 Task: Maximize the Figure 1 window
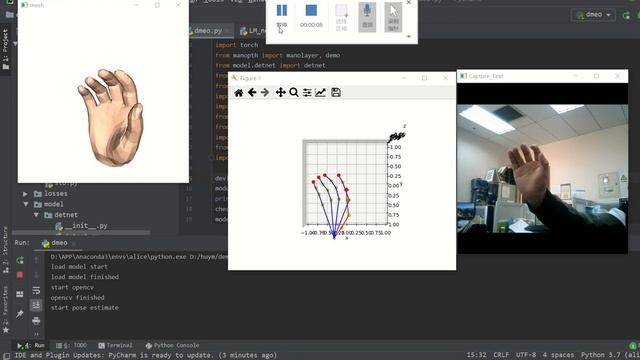pyautogui.click(x=424, y=78)
